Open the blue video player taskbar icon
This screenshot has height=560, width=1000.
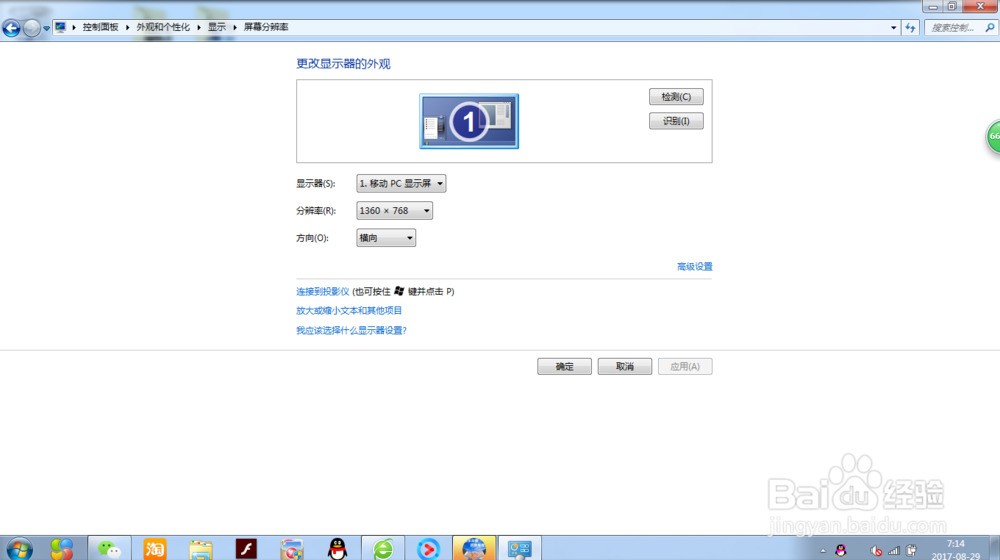point(428,549)
